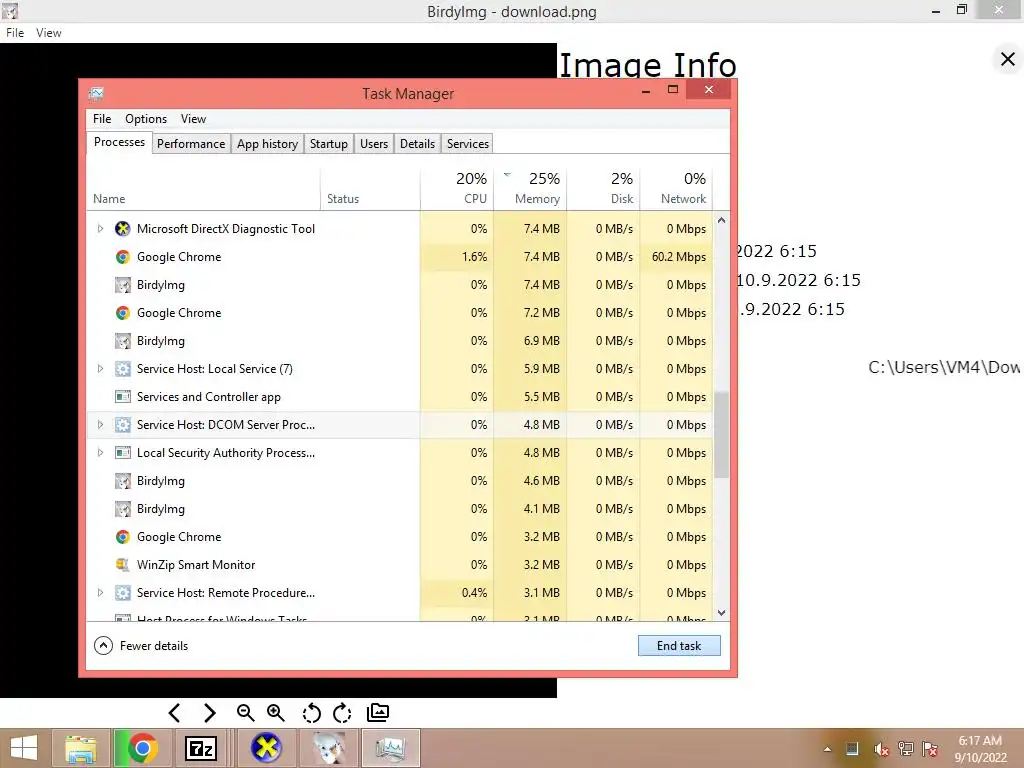Switch to DirectX Diagnostic Tool in taskbar
Screen dimensions: 1024x768
coord(266,748)
